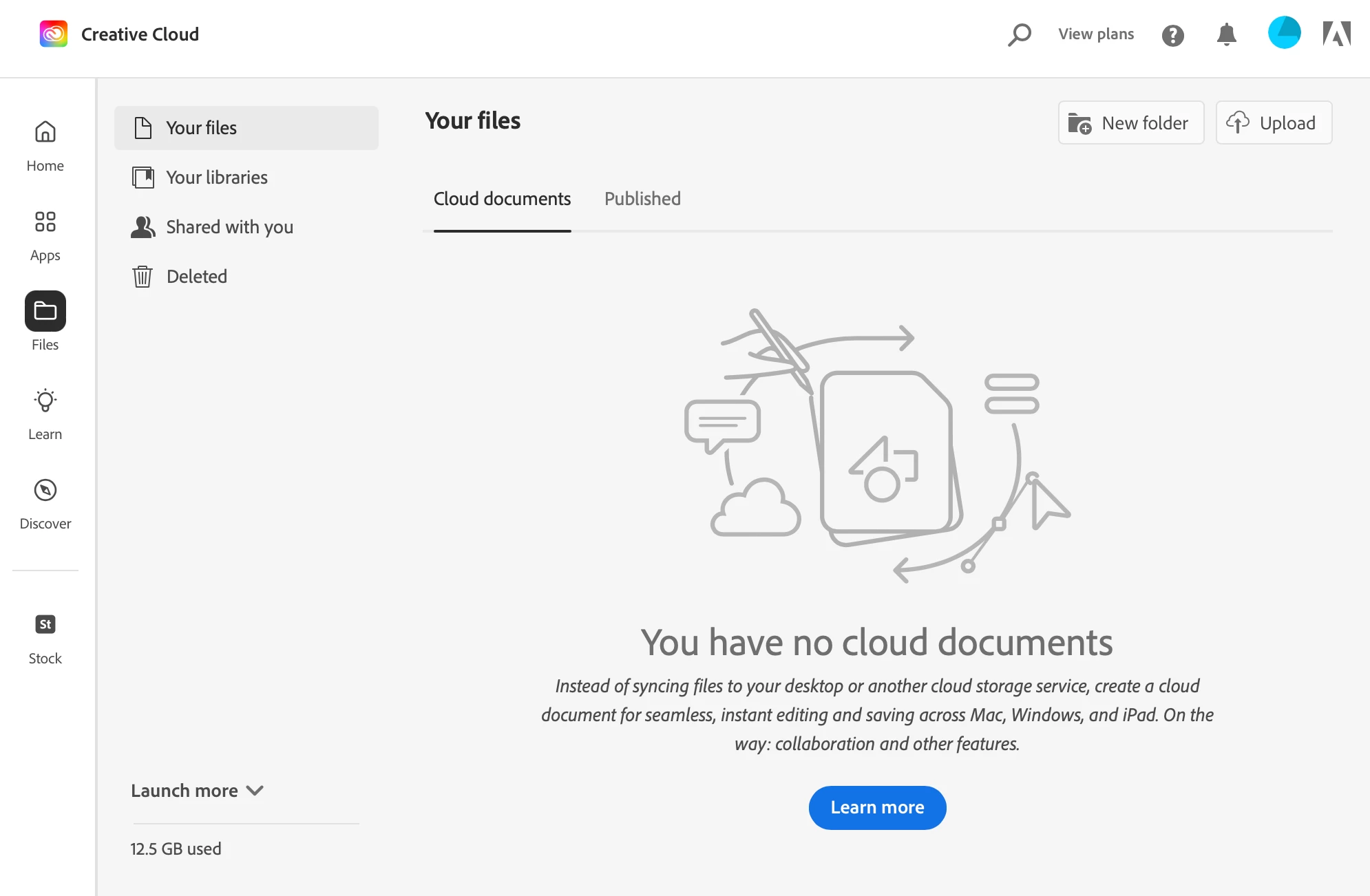Image resolution: width=1370 pixels, height=896 pixels.
Task: Open Discover compass section
Action: [45, 504]
